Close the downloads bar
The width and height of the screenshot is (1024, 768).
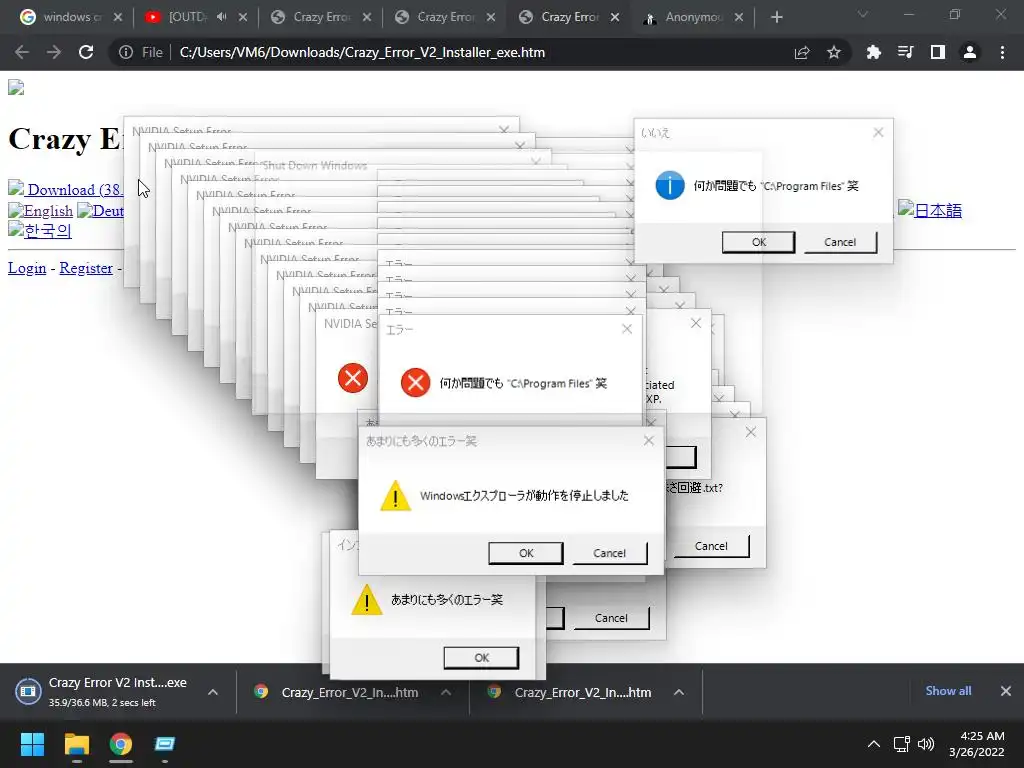click(x=1006, y=691)
